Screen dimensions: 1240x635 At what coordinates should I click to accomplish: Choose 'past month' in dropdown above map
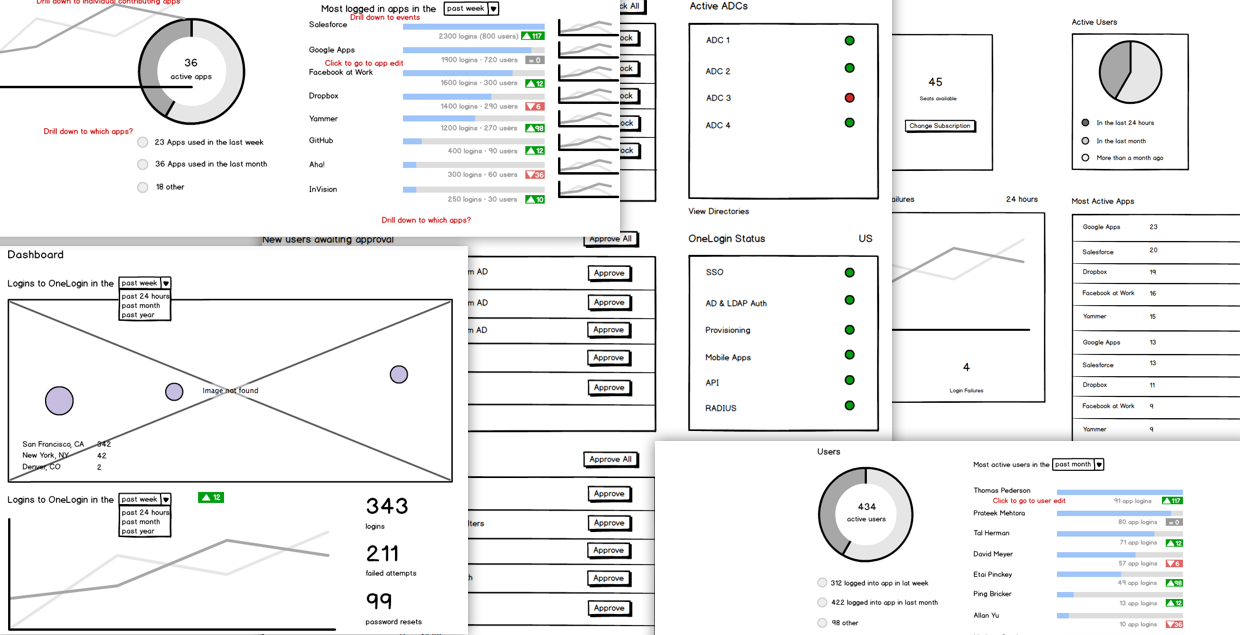[x=141, y=306]
